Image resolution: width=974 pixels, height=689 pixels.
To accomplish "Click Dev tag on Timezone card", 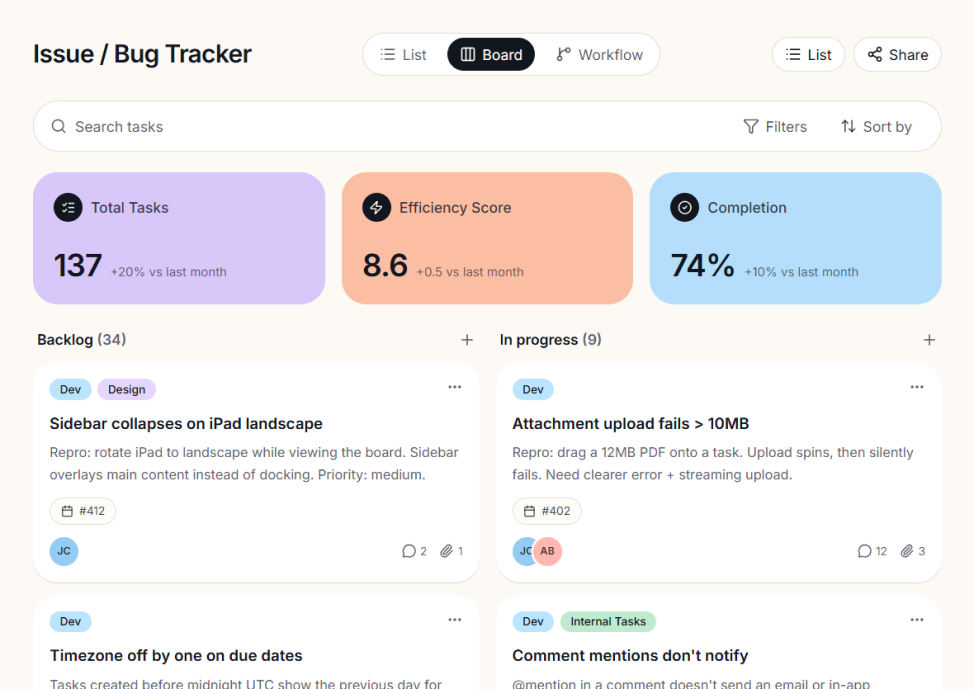I will click(70, 622).
